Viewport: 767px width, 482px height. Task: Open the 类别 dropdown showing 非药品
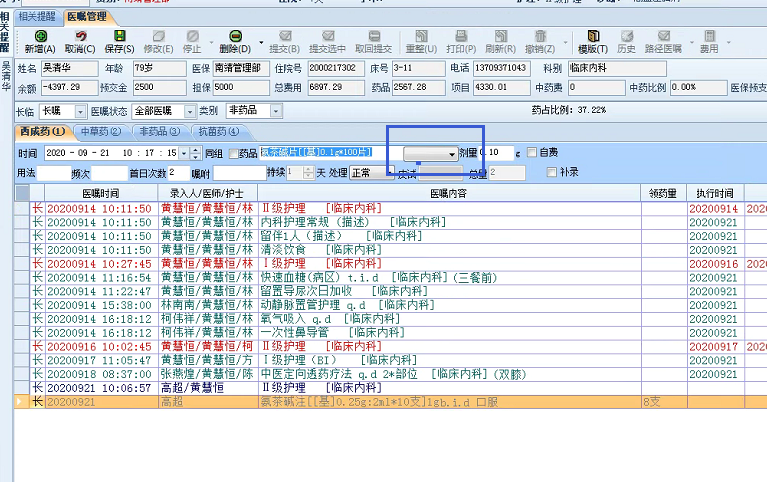click(276, 111)
